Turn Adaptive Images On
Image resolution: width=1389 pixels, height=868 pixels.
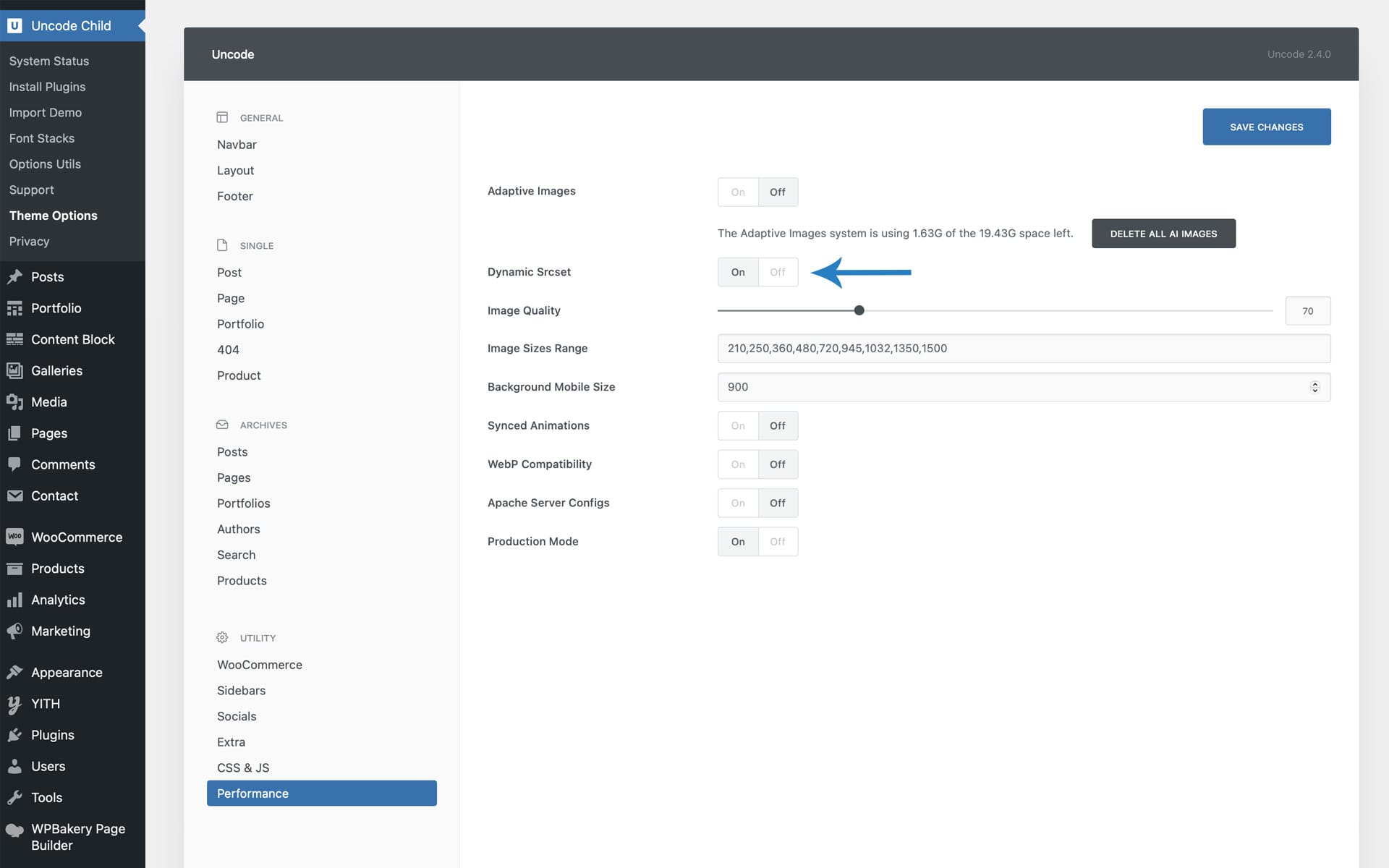tap(738, 192)
